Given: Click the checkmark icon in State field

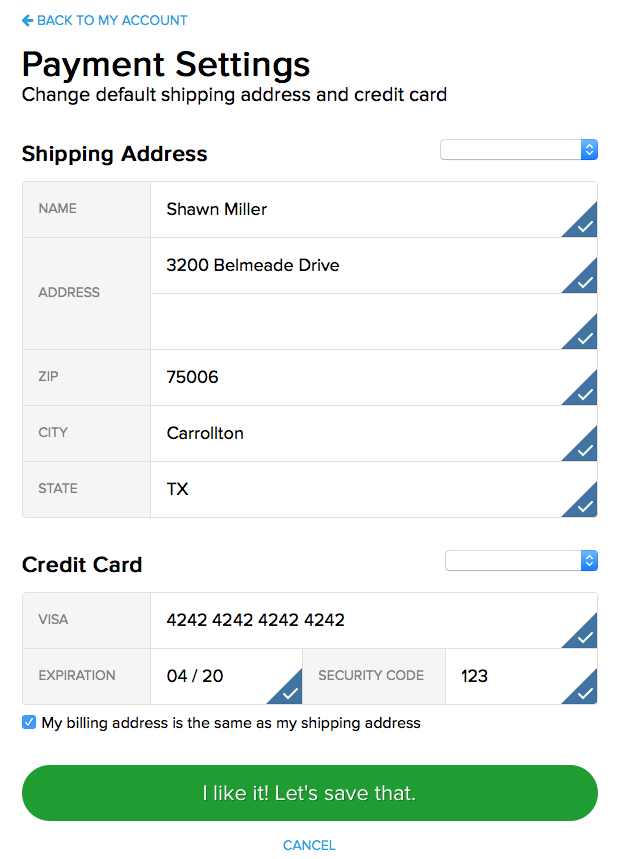Looking at the screenshot, I should coord(585,505).
